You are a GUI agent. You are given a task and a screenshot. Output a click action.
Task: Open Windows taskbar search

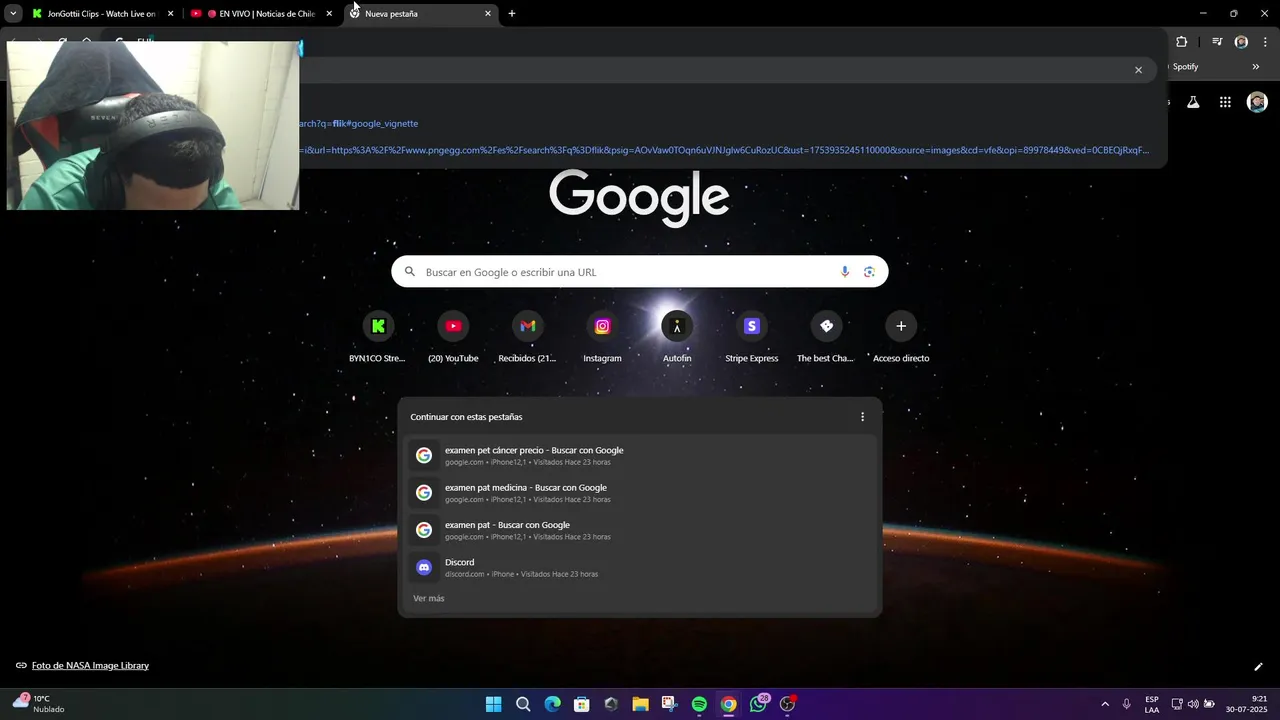click(523, 704)
